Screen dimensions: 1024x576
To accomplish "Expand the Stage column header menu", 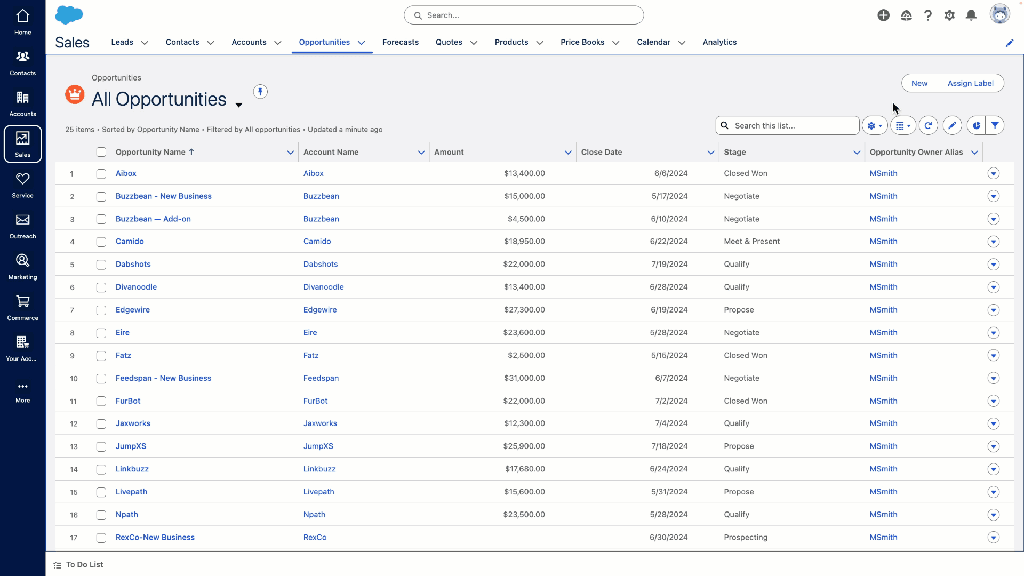I will 856,151.
